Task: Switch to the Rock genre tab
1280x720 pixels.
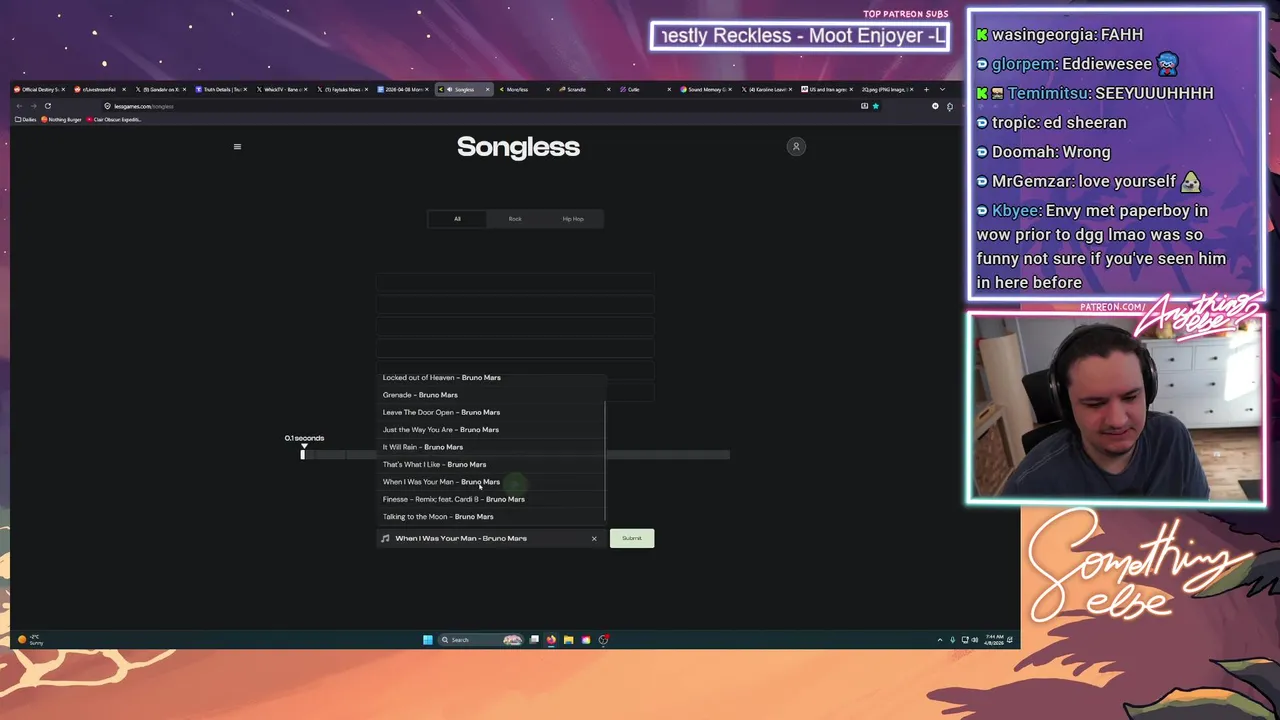Action: point(515,219)
